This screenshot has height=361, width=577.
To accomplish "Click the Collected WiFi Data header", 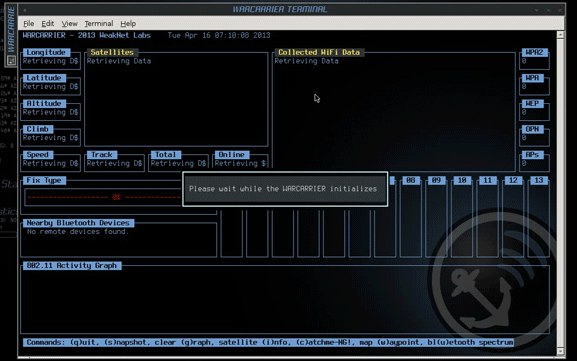I will (x=319, y=52).
